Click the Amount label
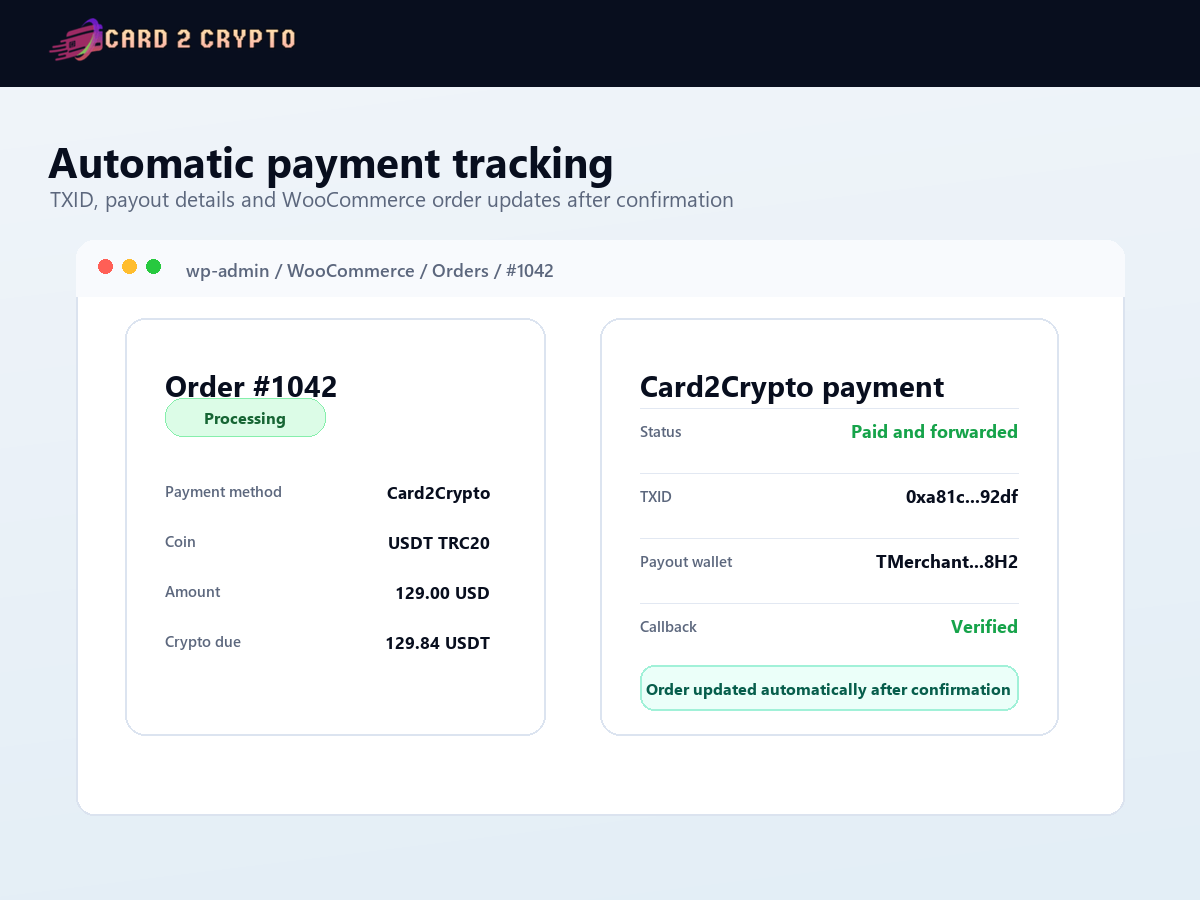This screenshot has width=1200, height=900. 192,592
